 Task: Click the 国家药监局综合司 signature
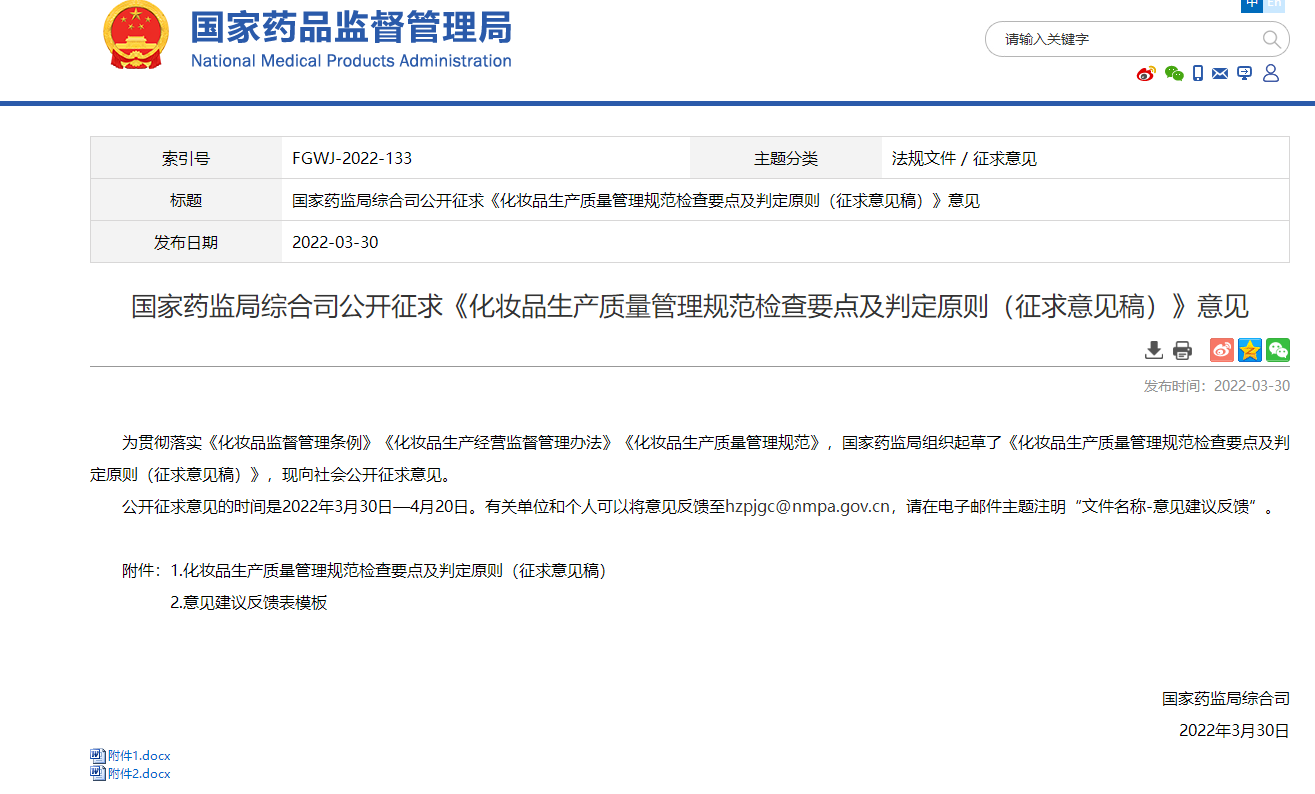(x=1226, y=699)
